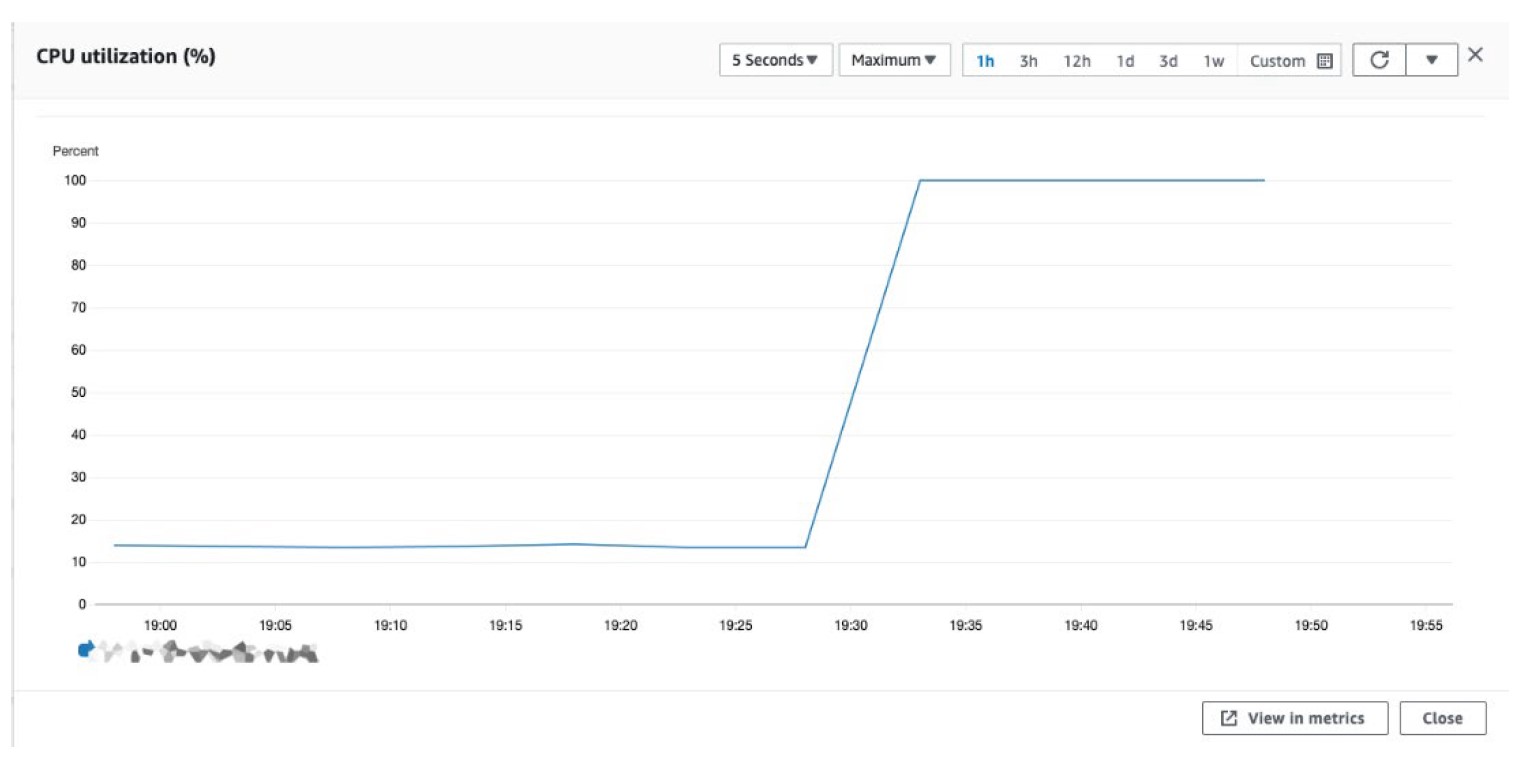
Task: Open the 5 Seconds period dropdown
Action: (x=775, y=60)
